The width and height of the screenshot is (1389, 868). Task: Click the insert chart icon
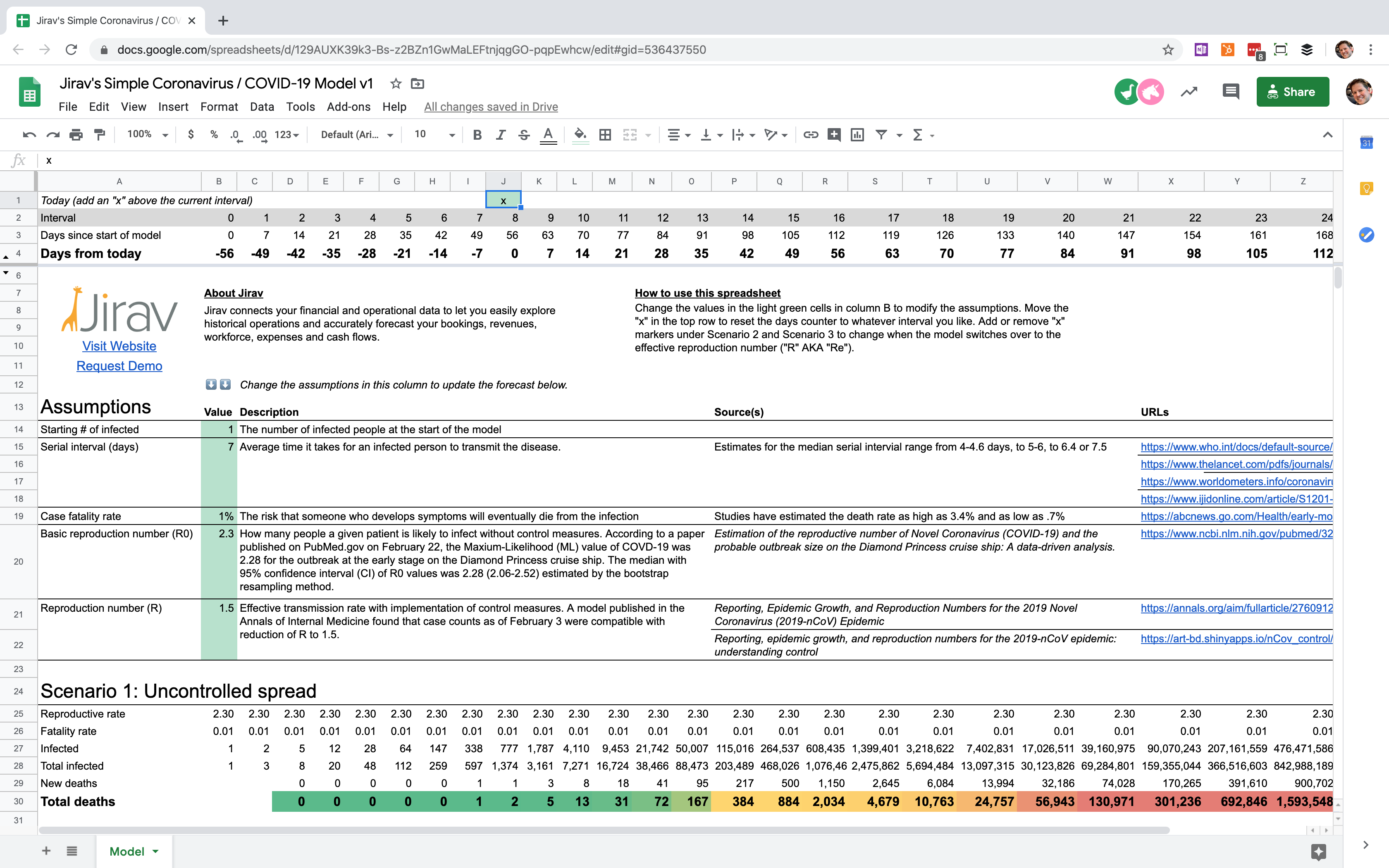coord(857,134)
